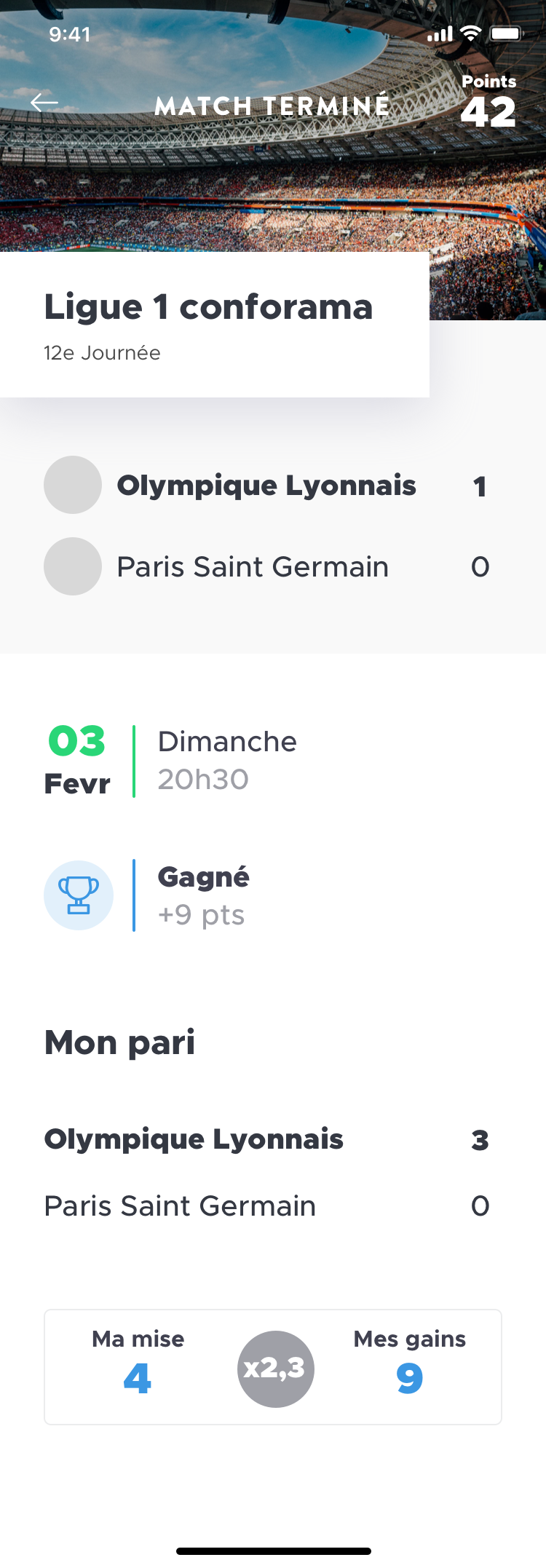Tap the 03 Fevr date label
546x1568 pixels.
[x=77, y=761]
